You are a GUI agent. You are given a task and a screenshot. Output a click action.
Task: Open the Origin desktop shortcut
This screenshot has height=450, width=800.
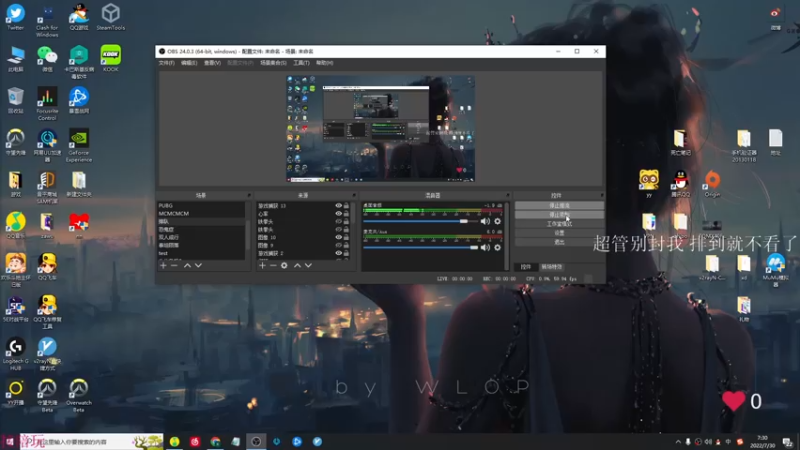(712, 184)
